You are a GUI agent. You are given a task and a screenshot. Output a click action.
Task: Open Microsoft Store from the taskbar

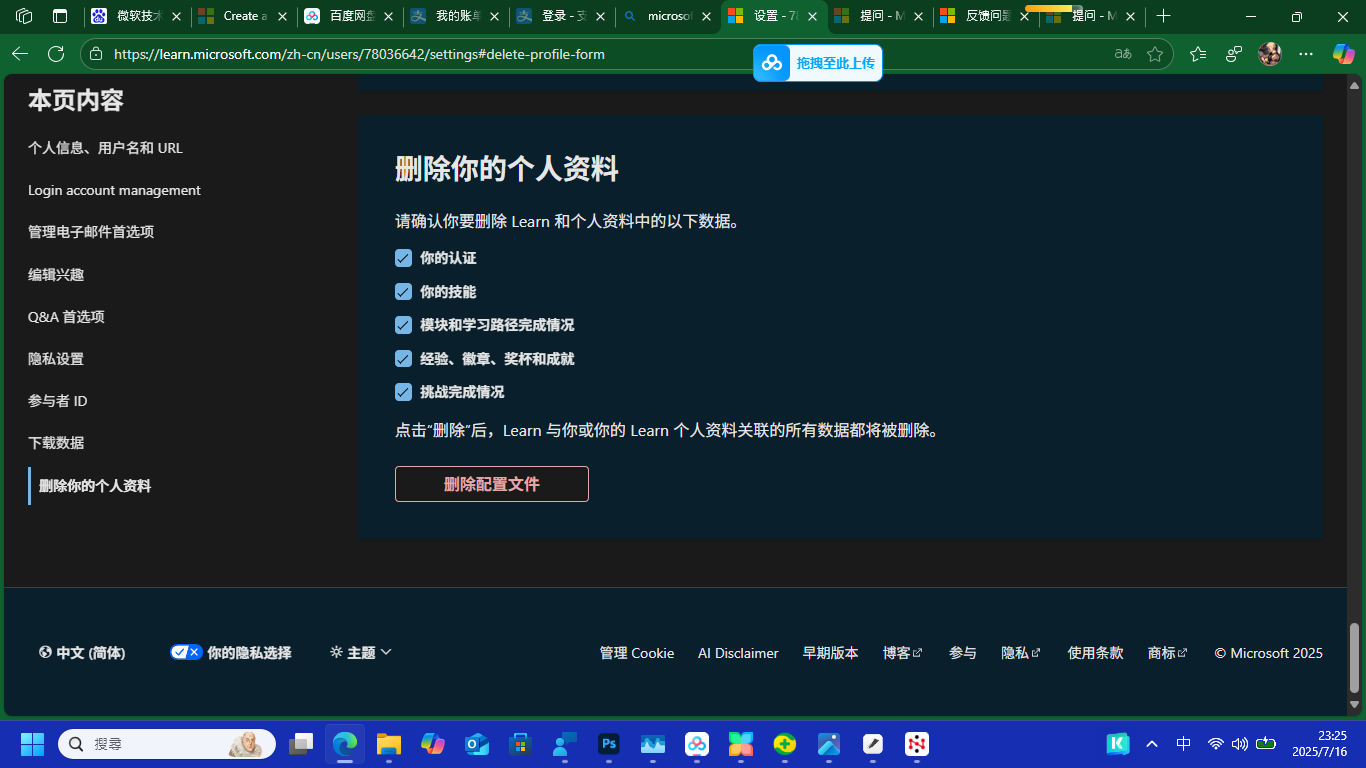tap(520, 744)
